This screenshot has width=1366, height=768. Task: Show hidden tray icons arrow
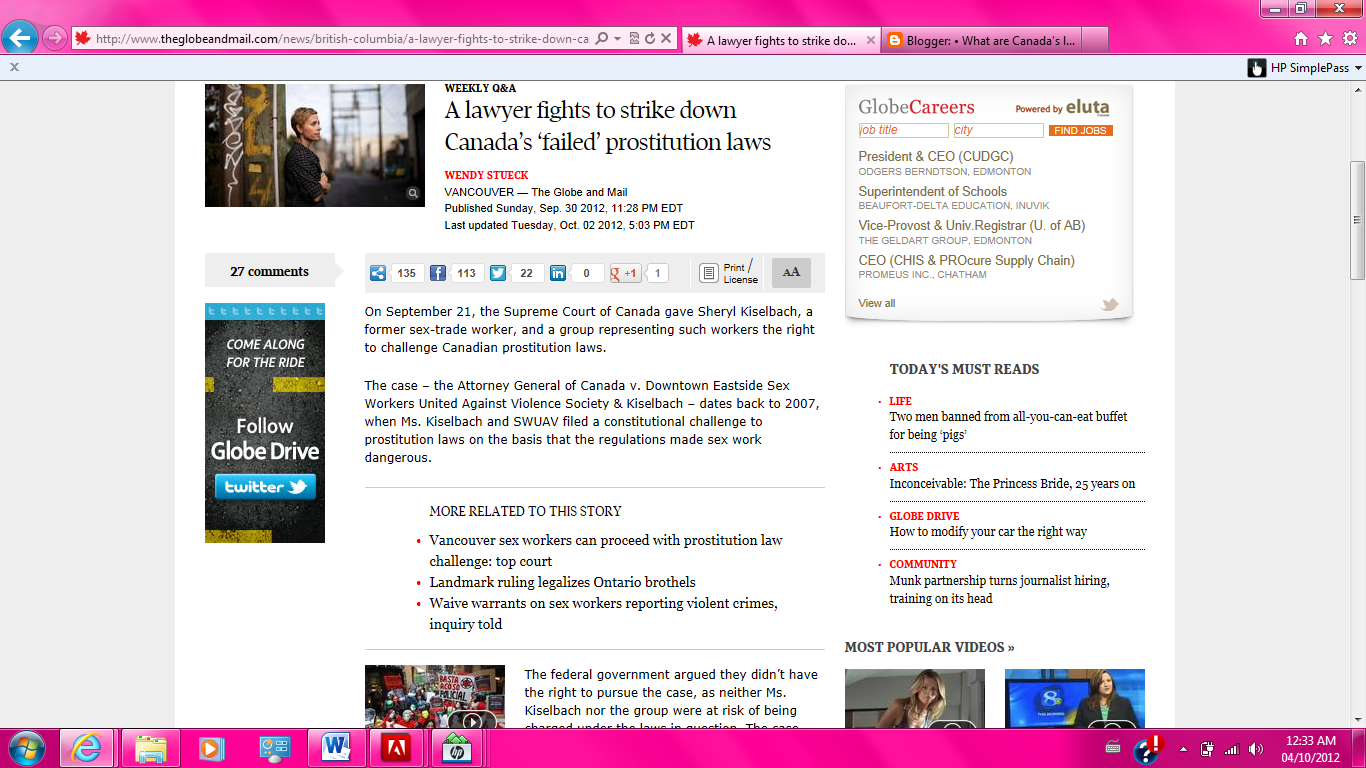pos(1184,749)
